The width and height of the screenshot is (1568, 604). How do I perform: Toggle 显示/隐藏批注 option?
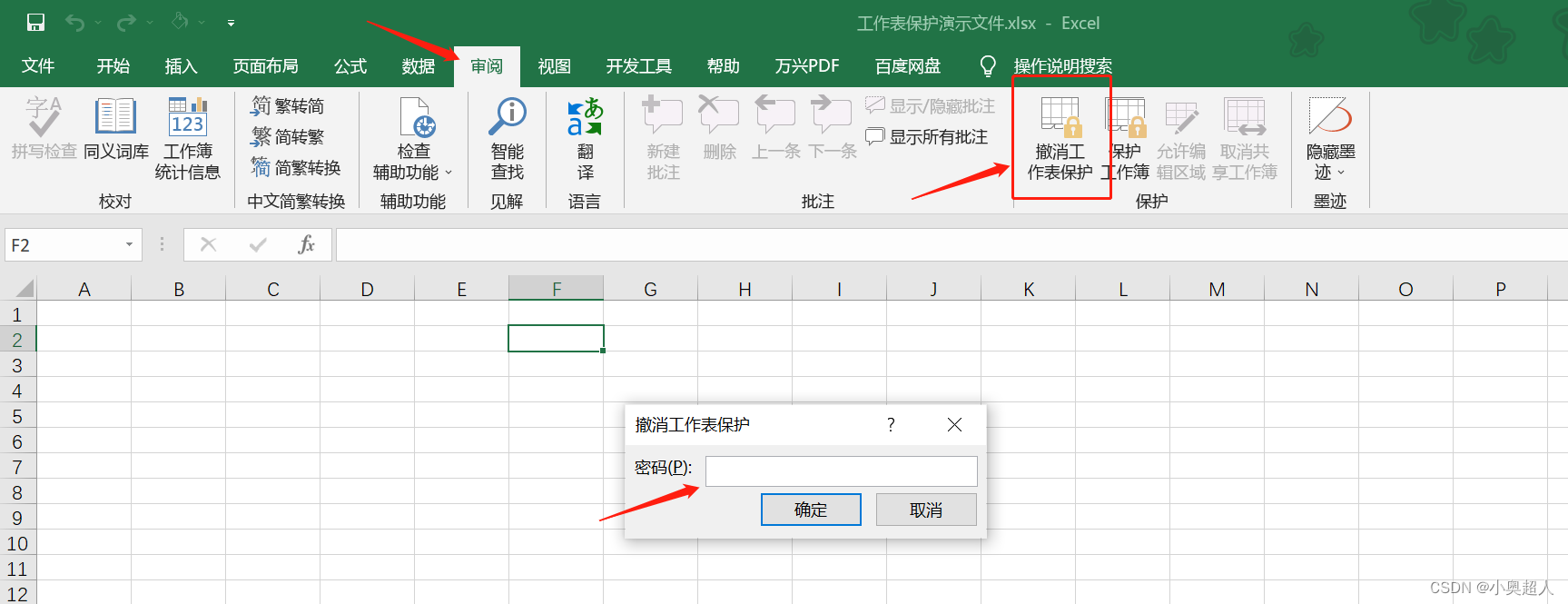click(930, 106)
